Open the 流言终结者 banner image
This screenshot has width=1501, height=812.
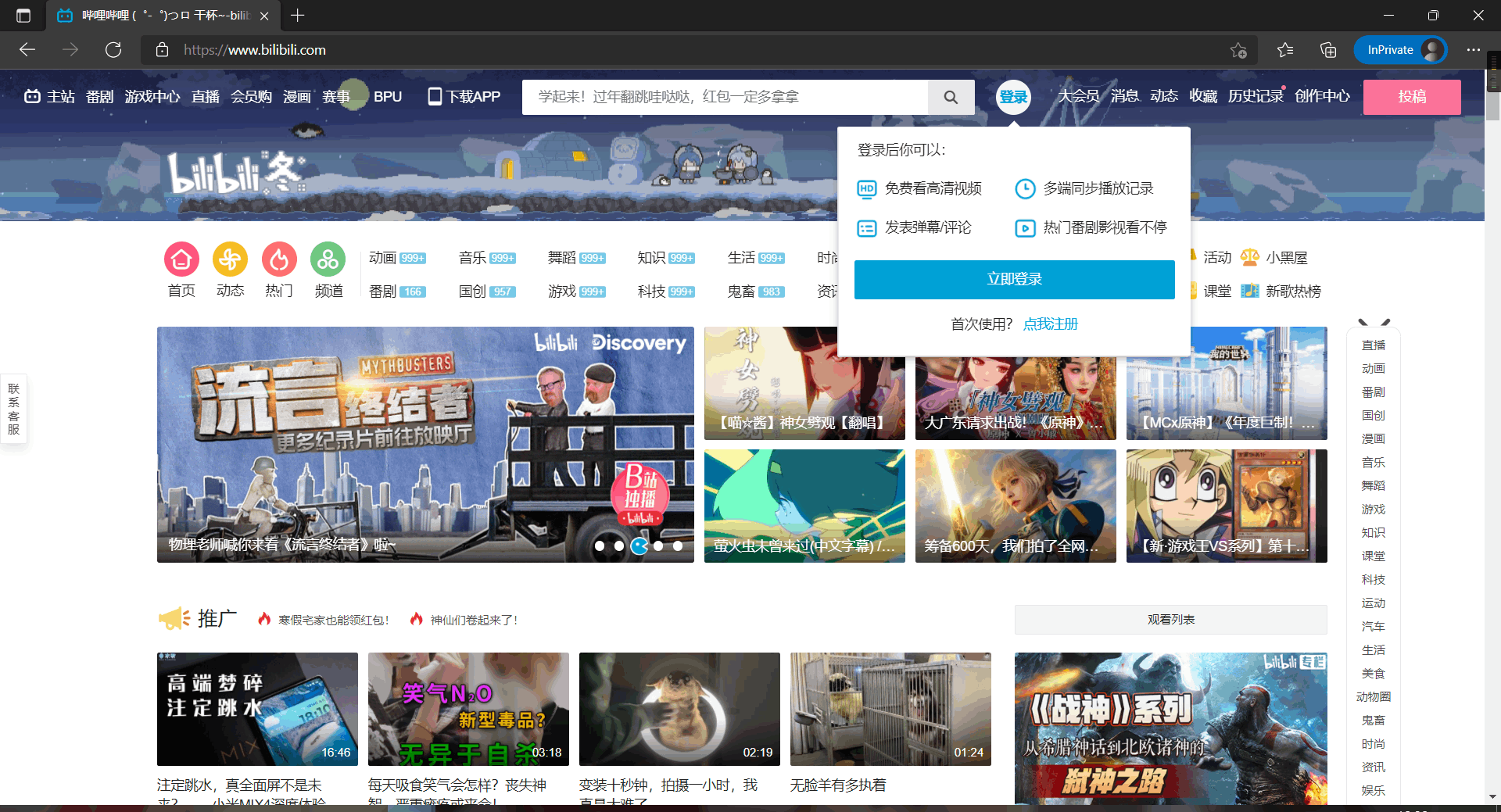click(x=425, y=444)
